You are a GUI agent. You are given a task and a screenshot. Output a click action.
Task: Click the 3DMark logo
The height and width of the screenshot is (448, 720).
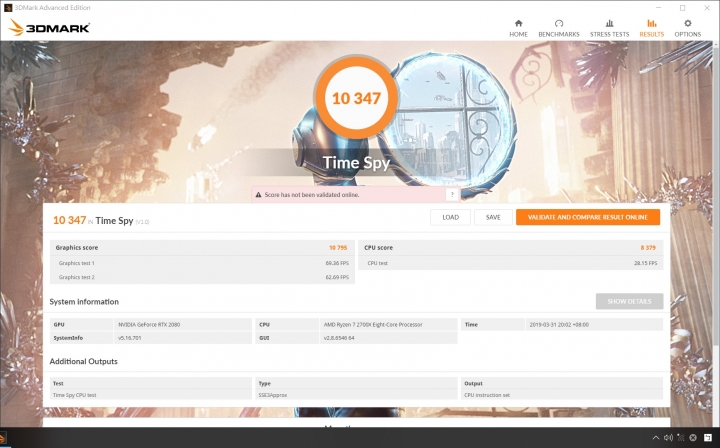[49, 28]
